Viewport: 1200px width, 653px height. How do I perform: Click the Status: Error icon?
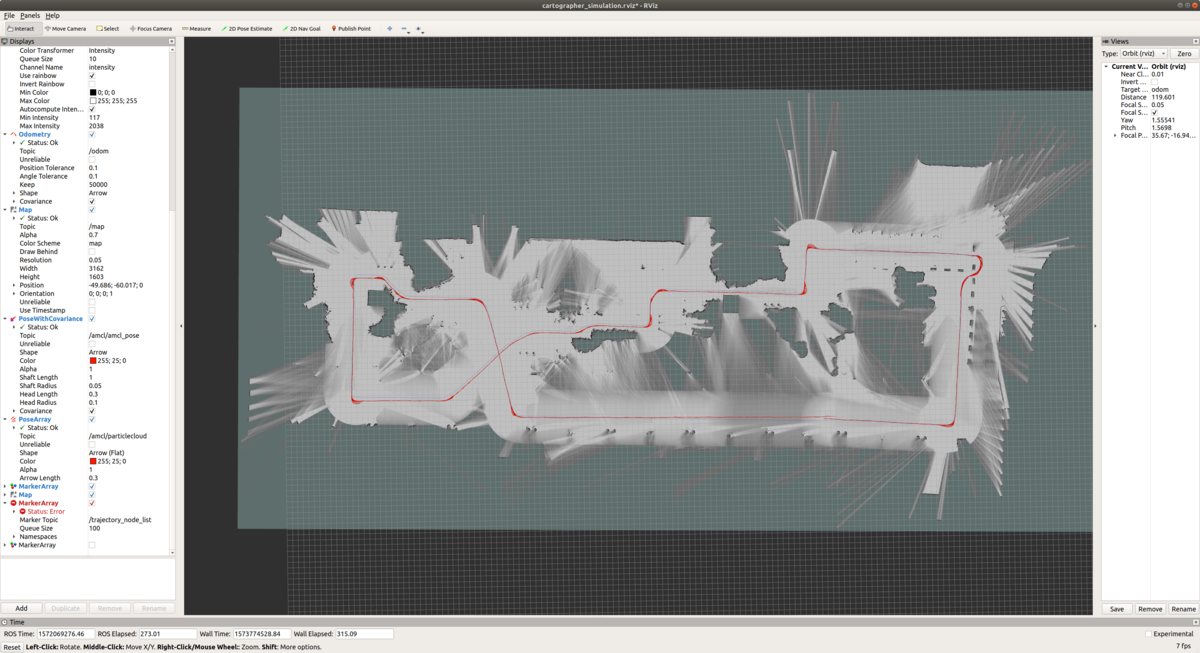click(22, 511)
